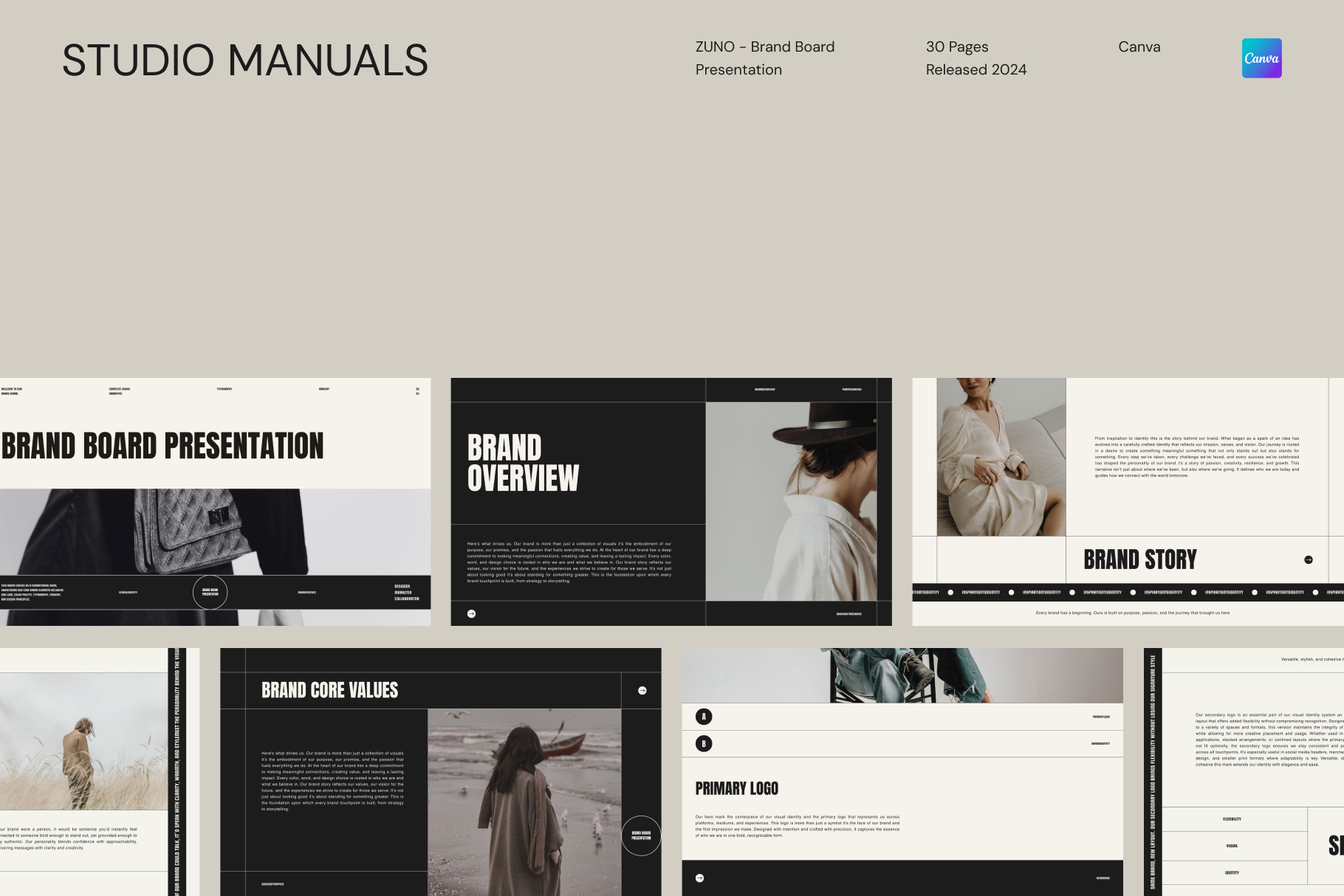Click the 'Every brand has a beginning' caption

(x=1133, y=613)
